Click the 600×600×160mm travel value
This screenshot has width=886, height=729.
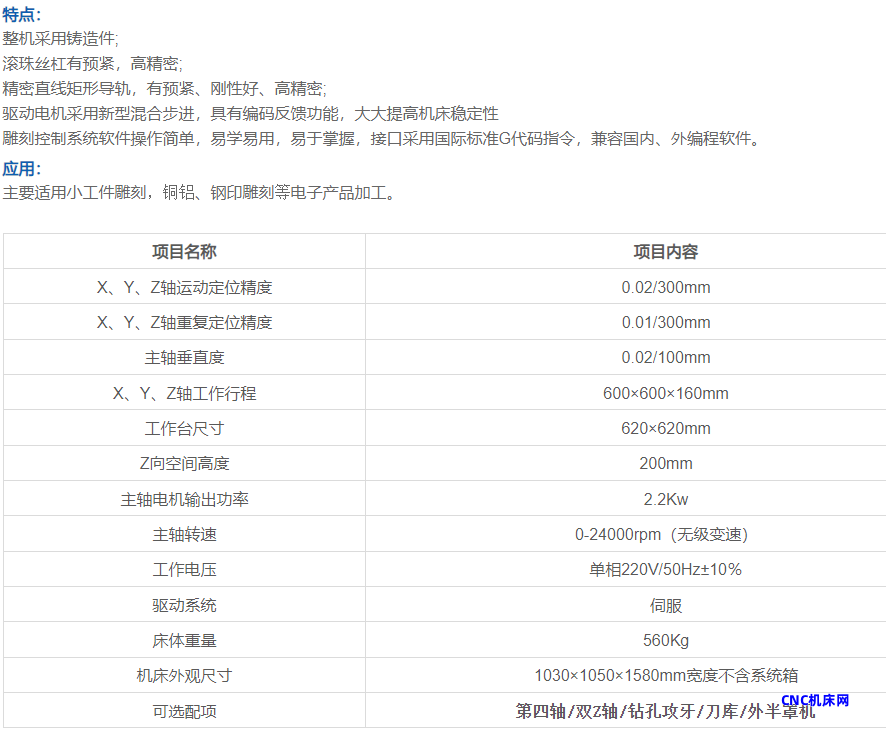(665, 393)
